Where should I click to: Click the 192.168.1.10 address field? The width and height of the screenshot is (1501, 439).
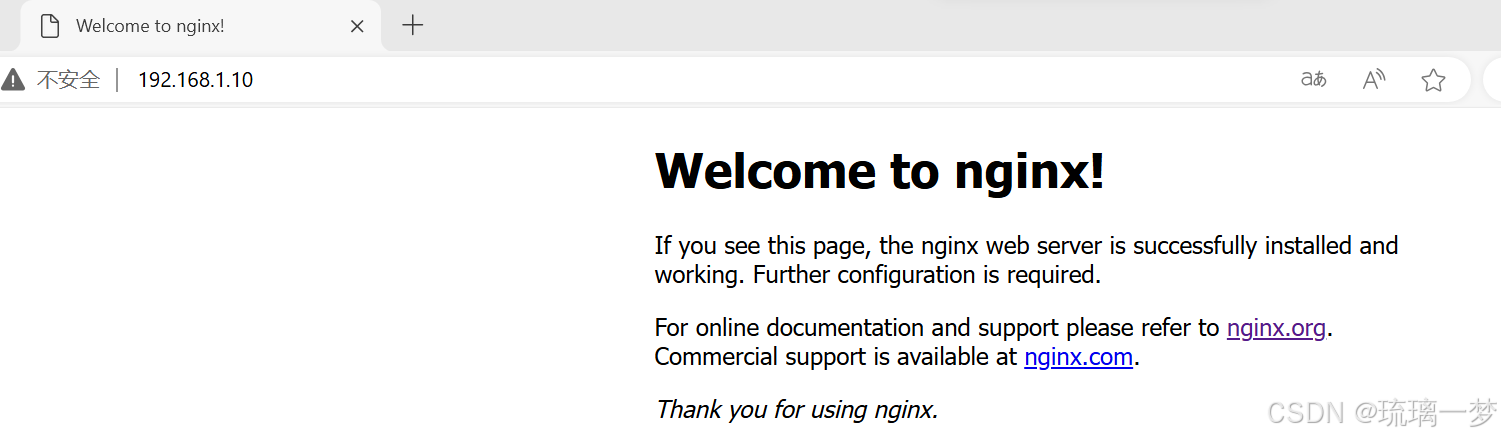[195, 80]
